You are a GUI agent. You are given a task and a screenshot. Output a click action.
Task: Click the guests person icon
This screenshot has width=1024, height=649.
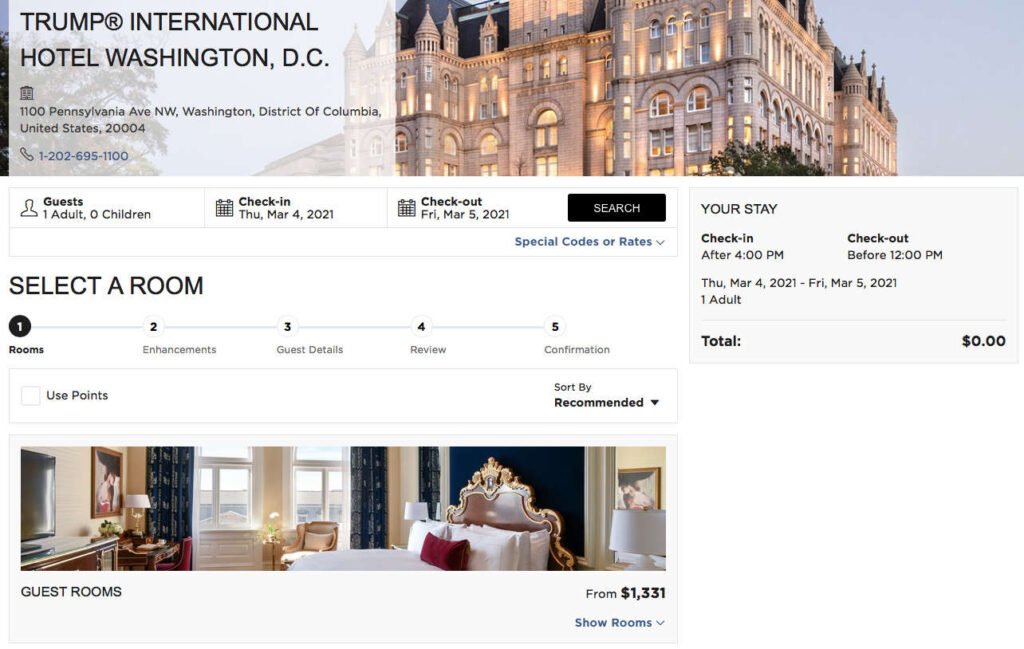click(x=29, y=208)
